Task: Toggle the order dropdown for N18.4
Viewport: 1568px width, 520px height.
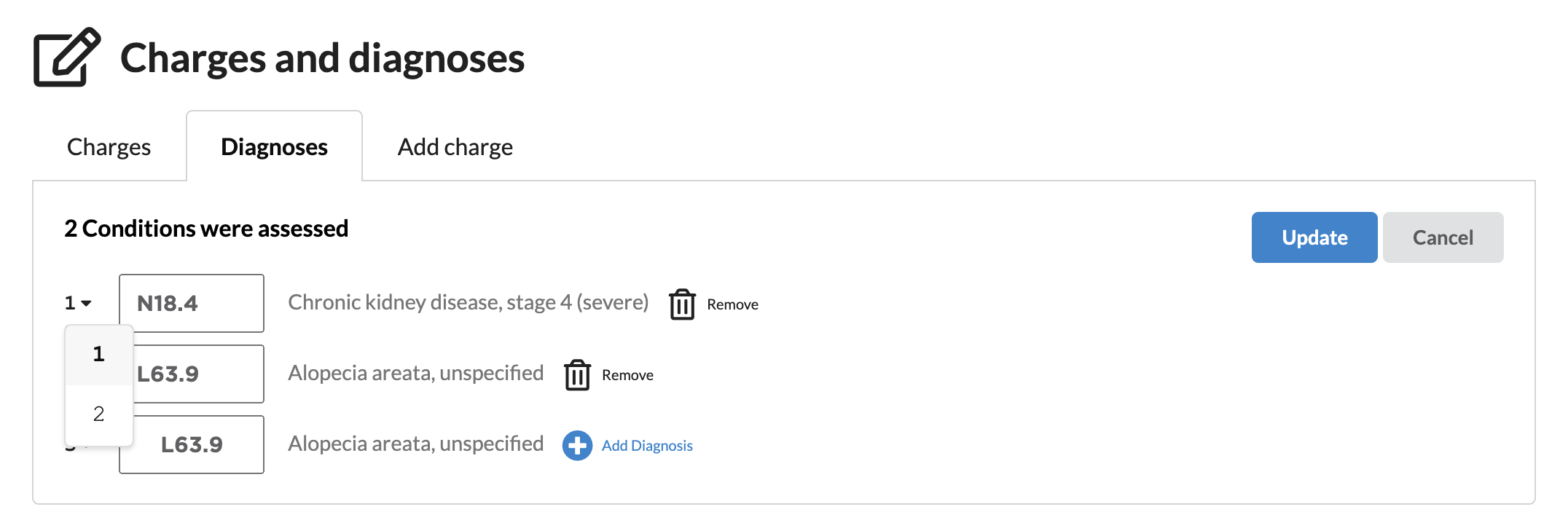Action: coord(78,303)
